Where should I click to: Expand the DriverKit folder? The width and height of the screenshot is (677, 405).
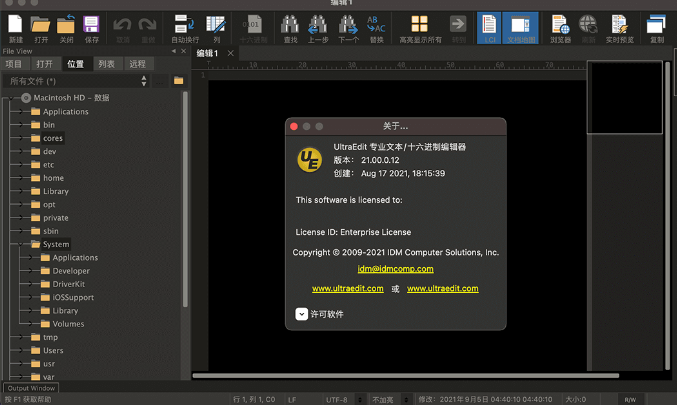coord(30,284)
